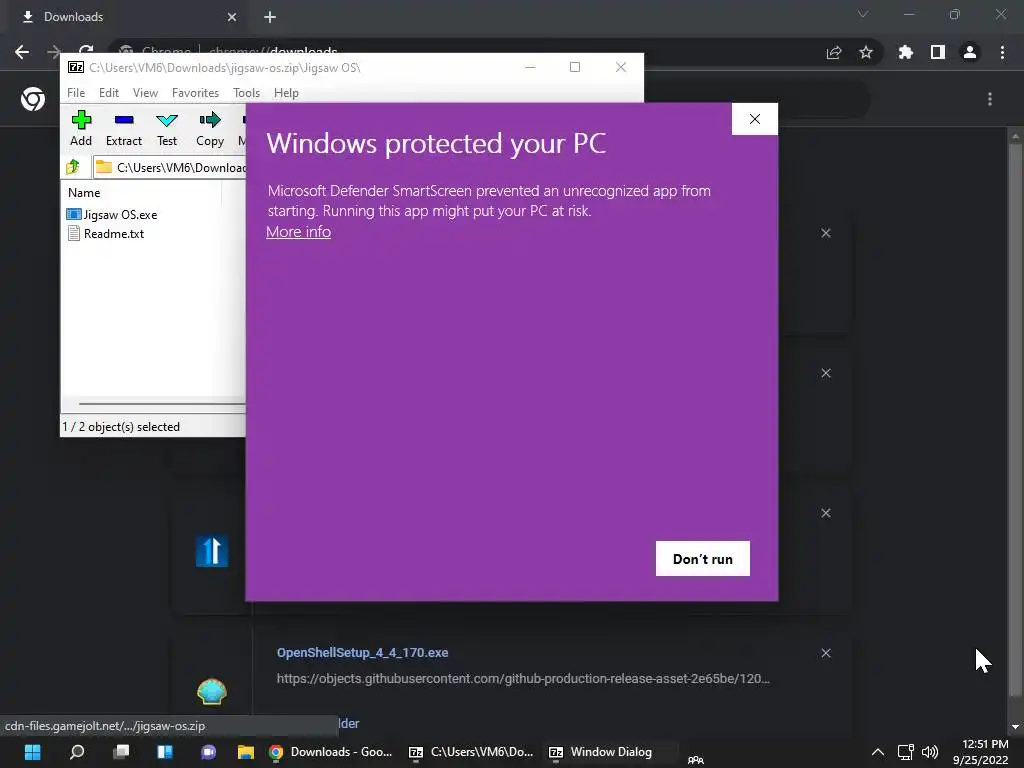Click the Chrome logo on Downloads page
Viewport: 1024px width, 768px height.
coord(33,99)
